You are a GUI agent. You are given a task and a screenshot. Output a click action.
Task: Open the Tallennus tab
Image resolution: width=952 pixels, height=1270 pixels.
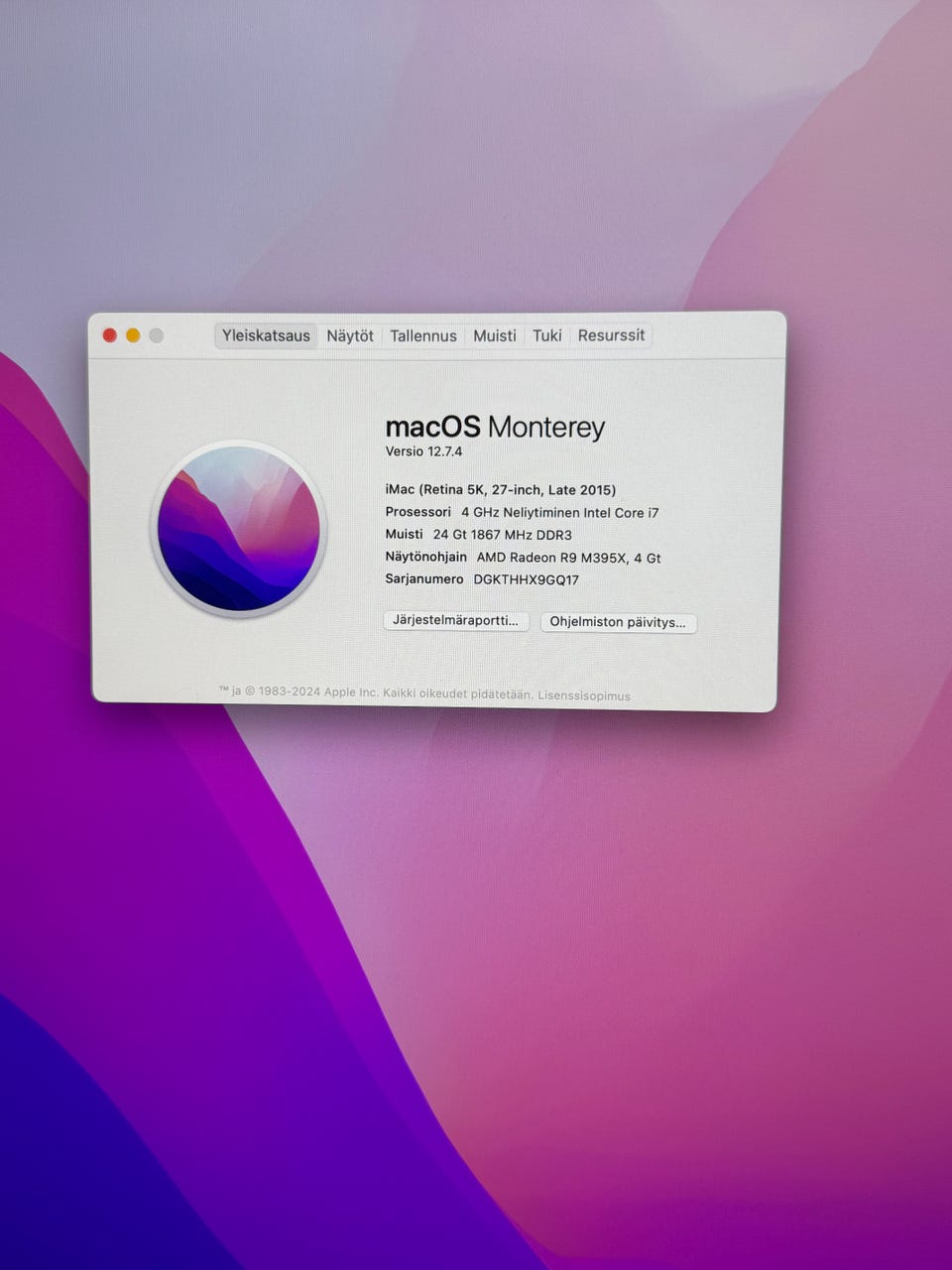pyautogui.click(x=423, y=335)
